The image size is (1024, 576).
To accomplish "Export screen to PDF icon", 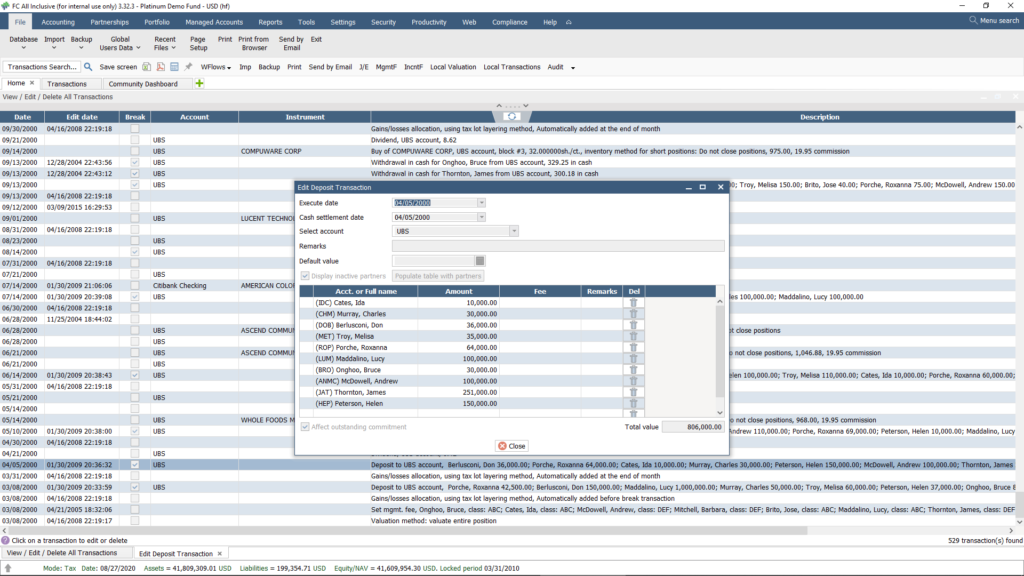I will pos(160,67).
